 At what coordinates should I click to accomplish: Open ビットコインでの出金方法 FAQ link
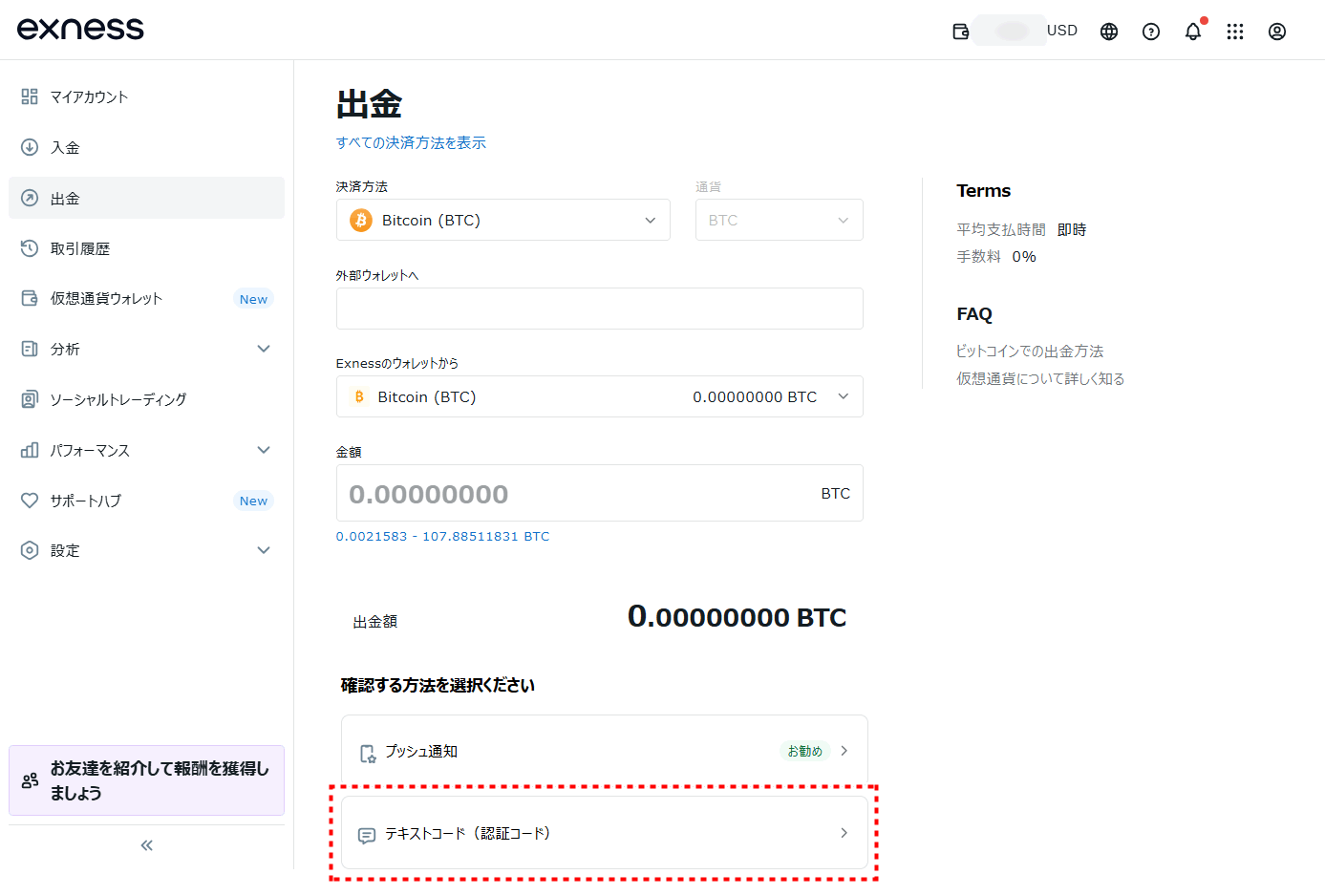tap(1030, 352)
